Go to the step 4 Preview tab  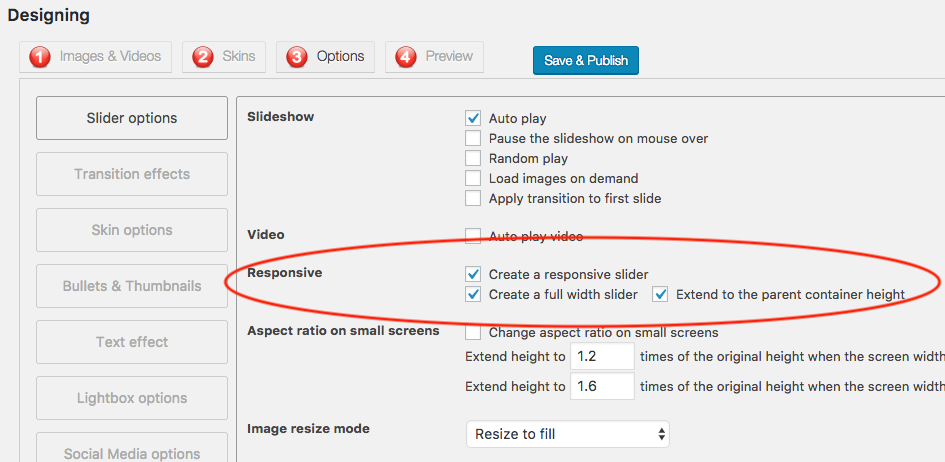coord(434,57)
